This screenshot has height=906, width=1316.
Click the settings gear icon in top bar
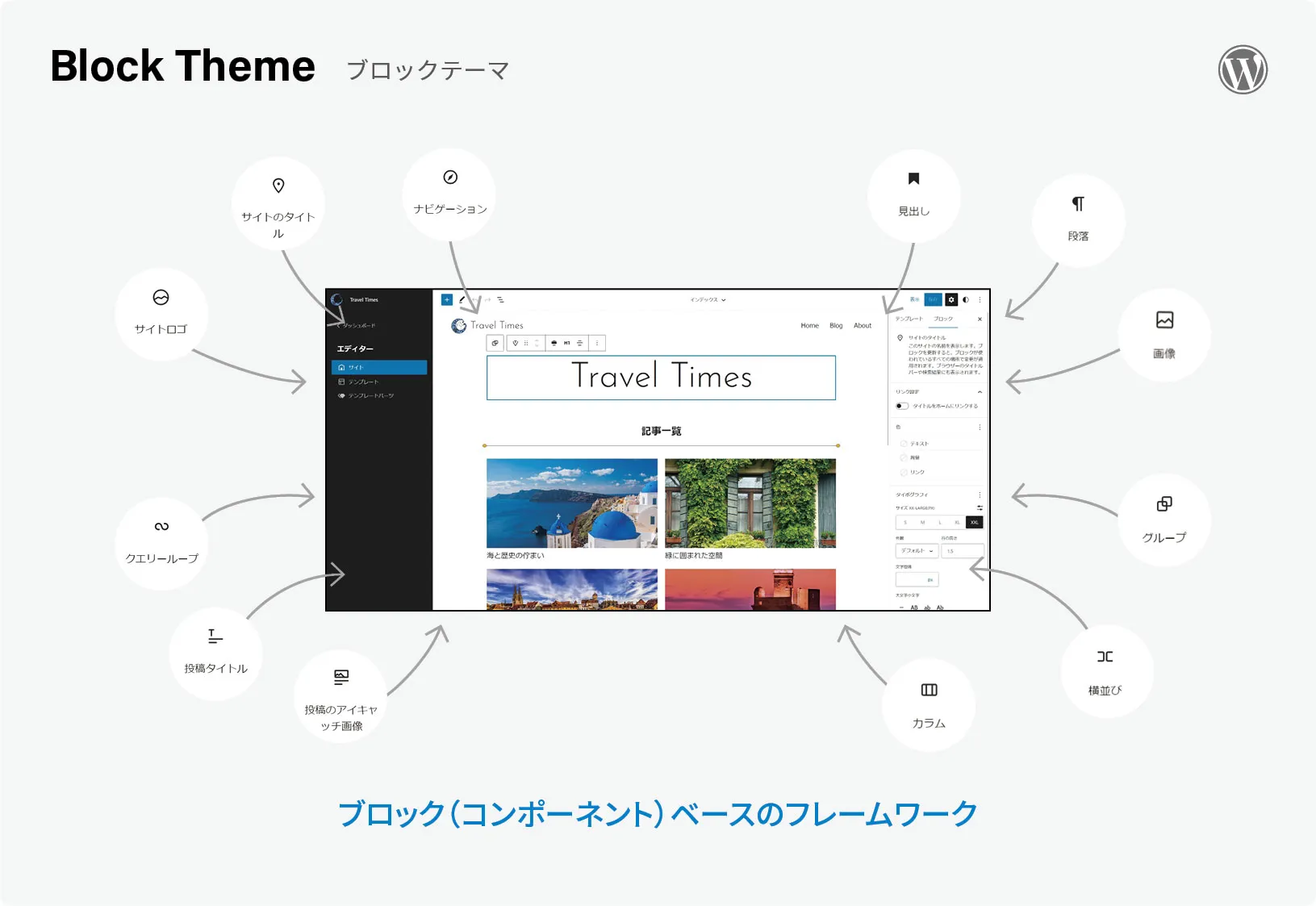tap(951, 299)
